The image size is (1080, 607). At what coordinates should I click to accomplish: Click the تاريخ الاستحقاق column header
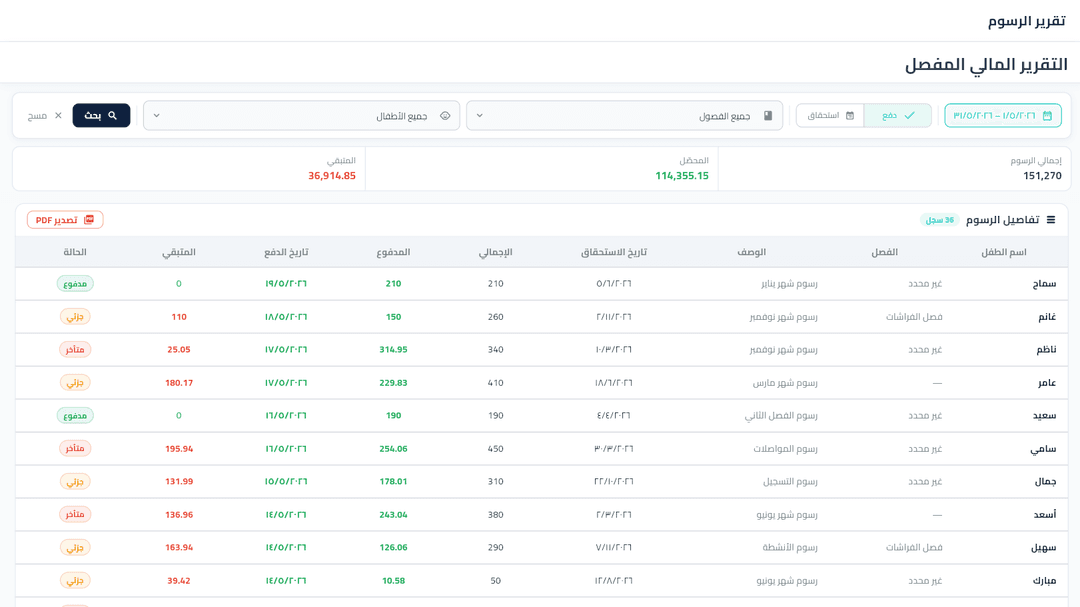[x=614, y=252]
